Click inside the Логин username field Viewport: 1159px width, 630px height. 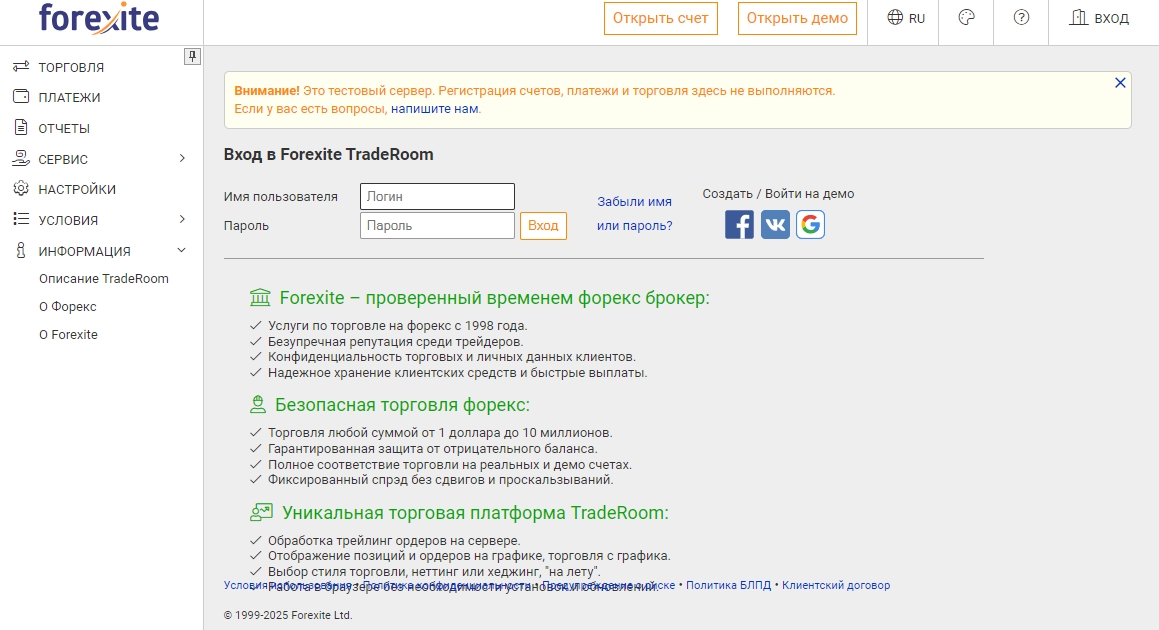[x=437, y=196]
